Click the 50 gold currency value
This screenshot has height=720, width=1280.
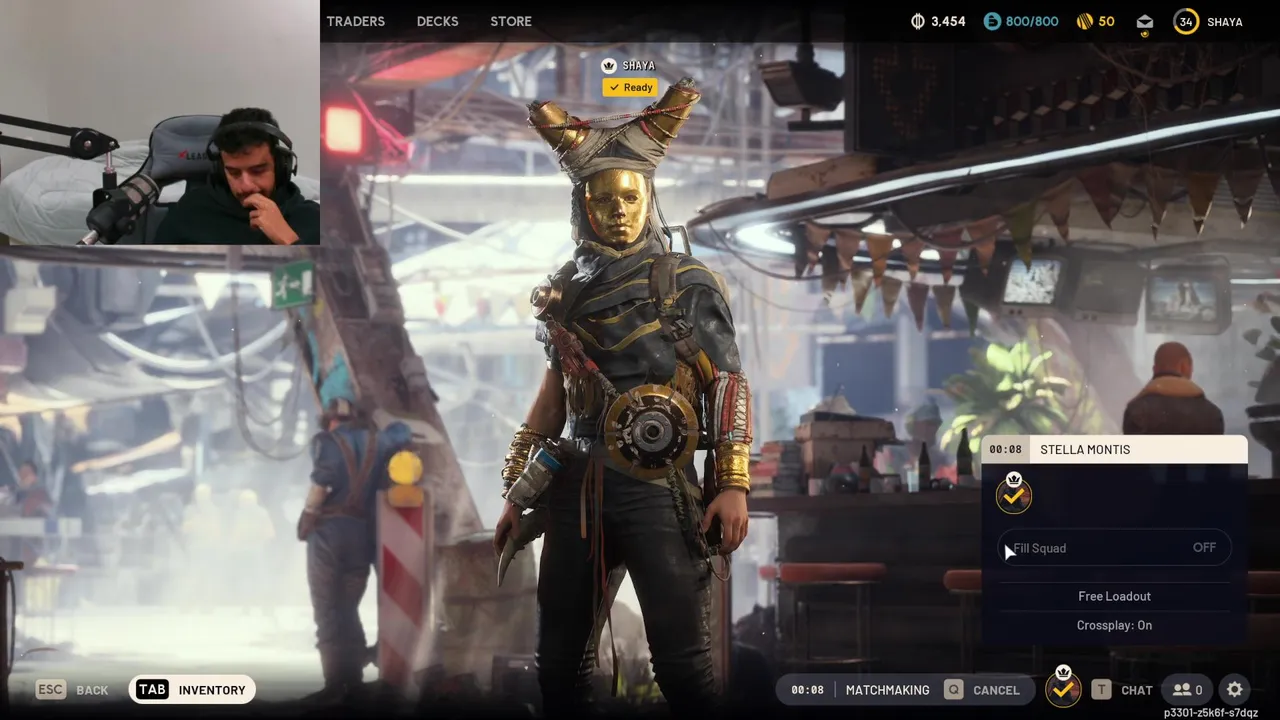[1106, 21]
